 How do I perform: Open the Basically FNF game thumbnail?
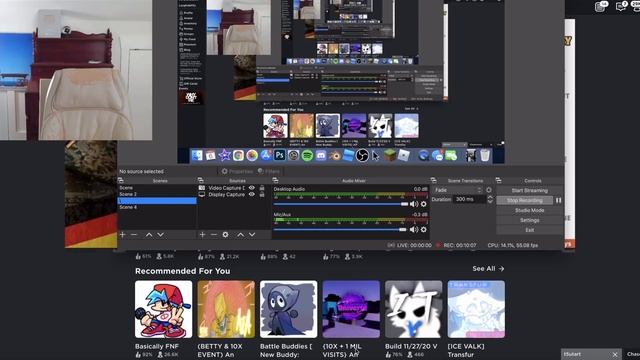tap(163, 309)
